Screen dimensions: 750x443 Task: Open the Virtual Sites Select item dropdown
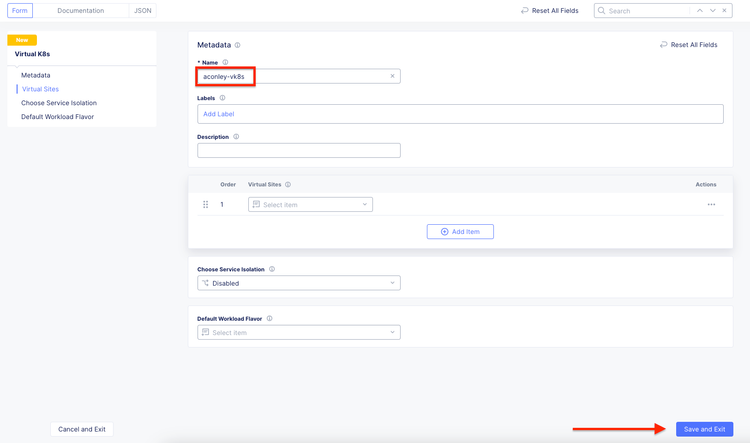tap(310, 204)
